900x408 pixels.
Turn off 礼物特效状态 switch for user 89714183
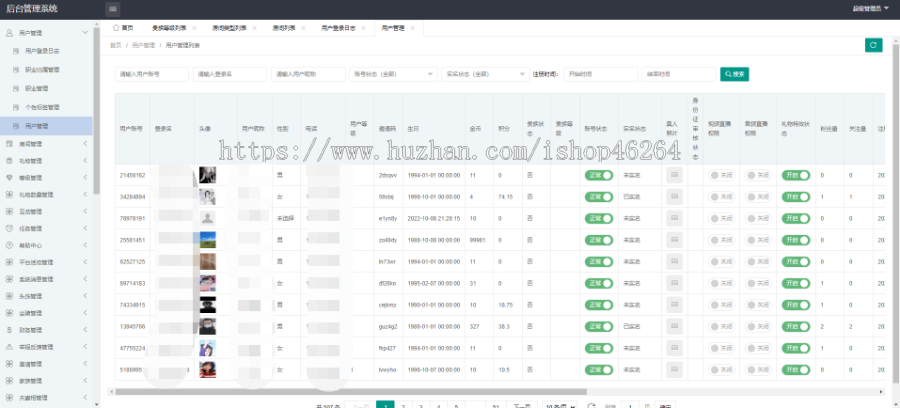(x=796, y=283)
